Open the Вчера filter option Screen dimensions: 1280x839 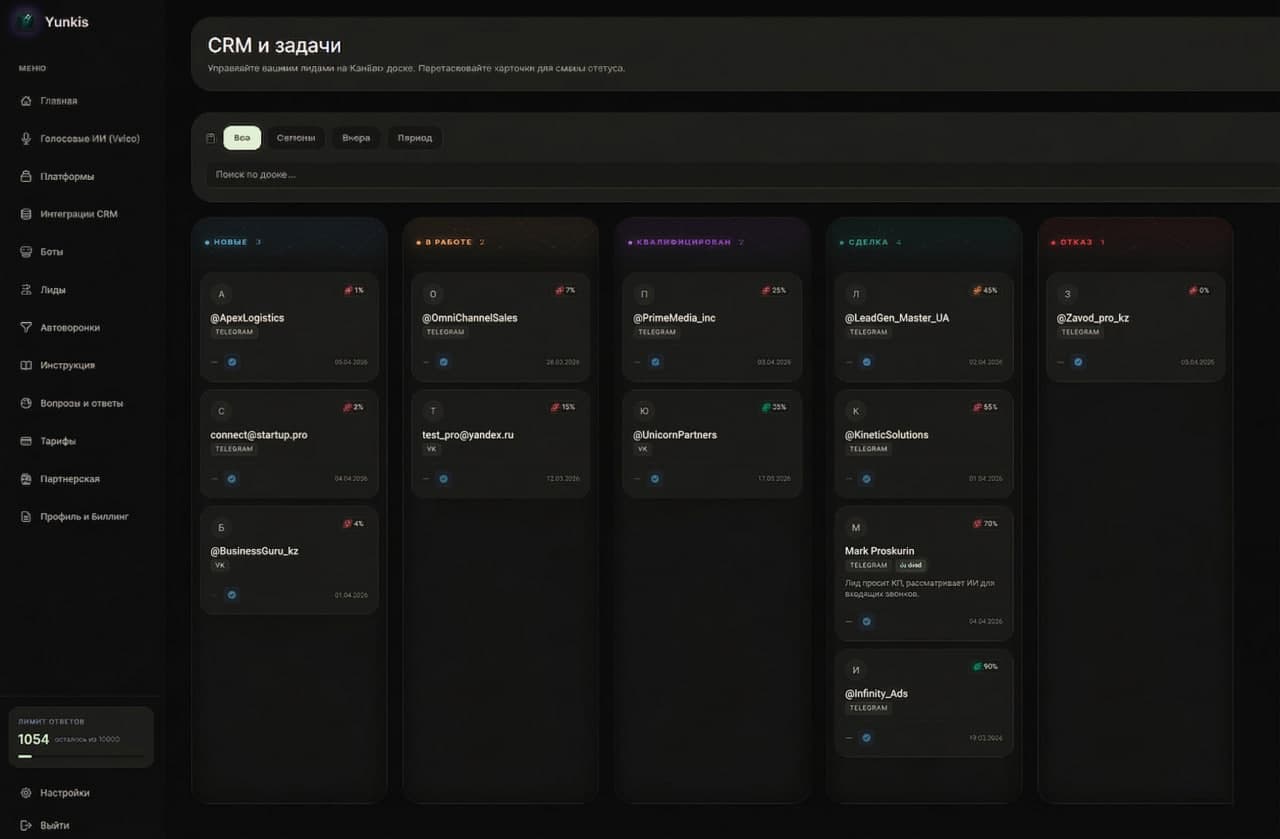(356, 137)
